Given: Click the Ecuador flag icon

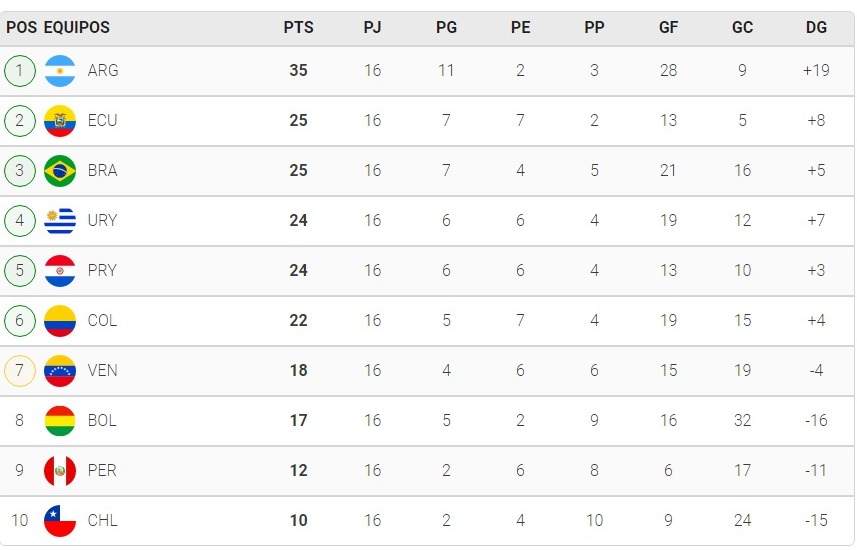Looking at the screenshot, I should coord(60,121).
